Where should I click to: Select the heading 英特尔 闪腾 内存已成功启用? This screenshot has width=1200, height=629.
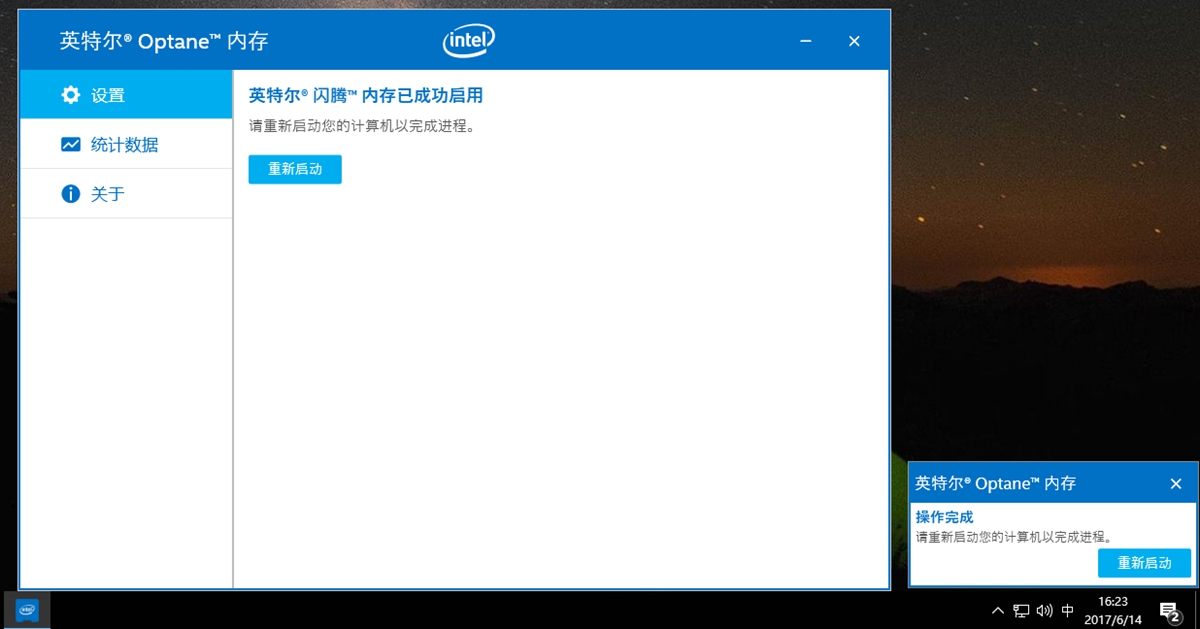(366, 96)
